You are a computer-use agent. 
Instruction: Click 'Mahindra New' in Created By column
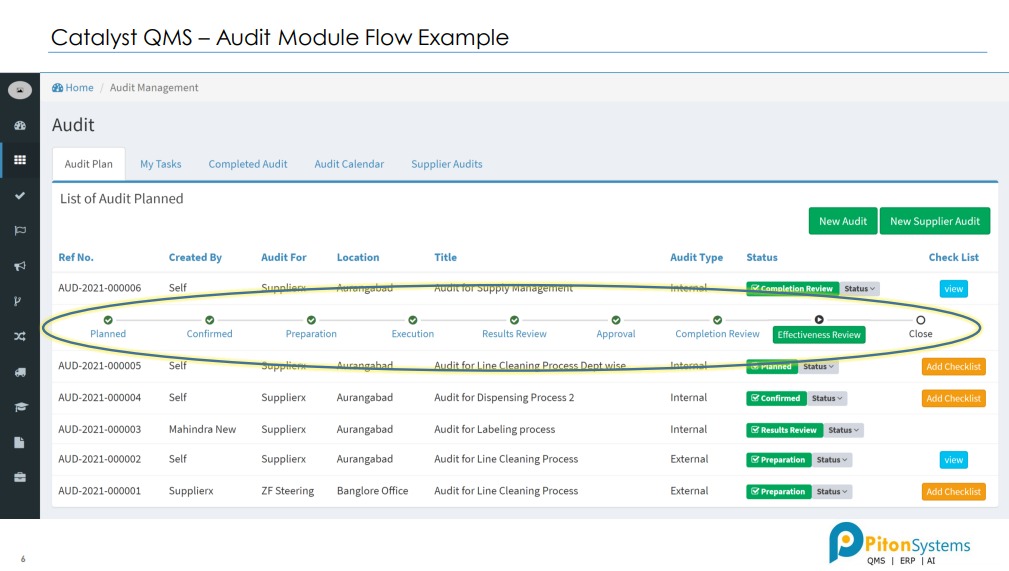[202, 429]
